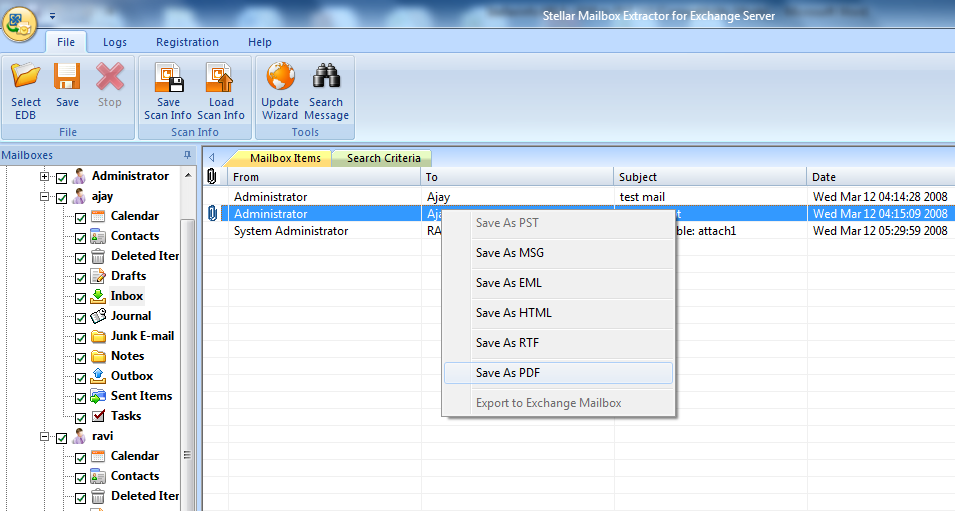The width and height of the screenshot is (955, 511).
Task: Click the Save Scan Info icon
Action: point(168,77)
